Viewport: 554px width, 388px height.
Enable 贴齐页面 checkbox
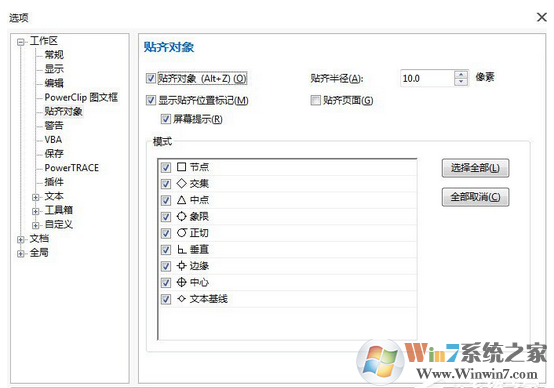point(315,100)
